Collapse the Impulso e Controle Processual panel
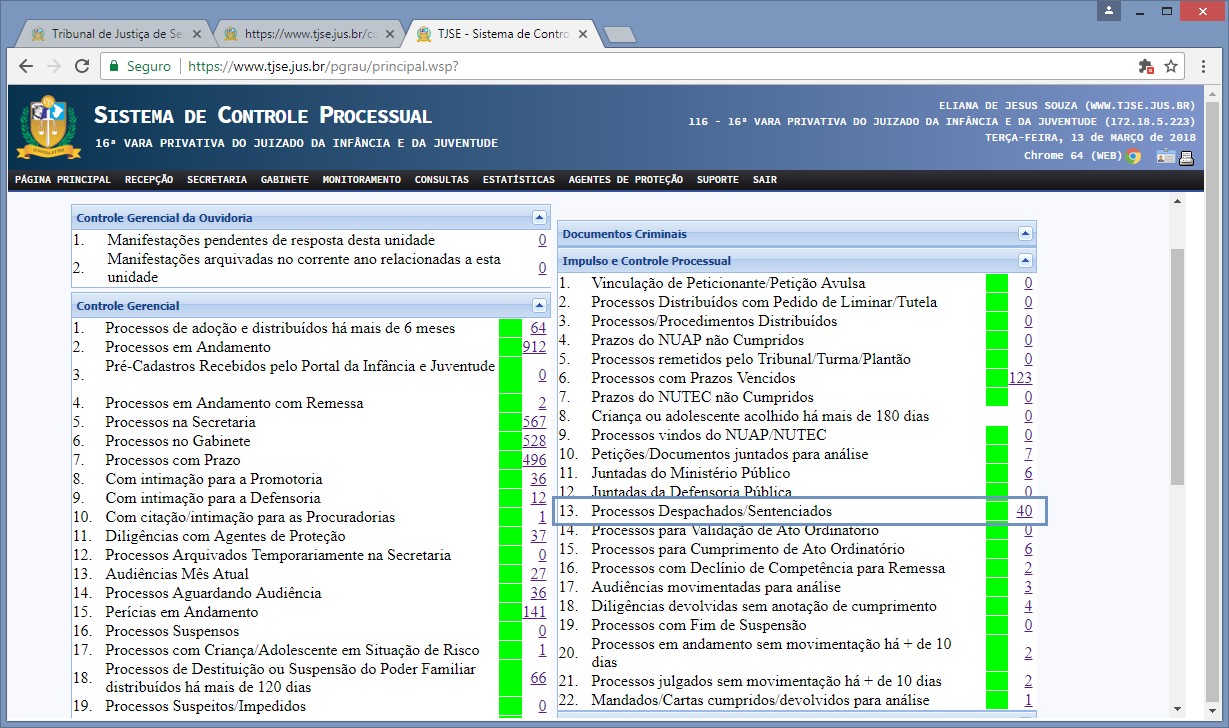The image size is (1229, 728). point(1025,260)
